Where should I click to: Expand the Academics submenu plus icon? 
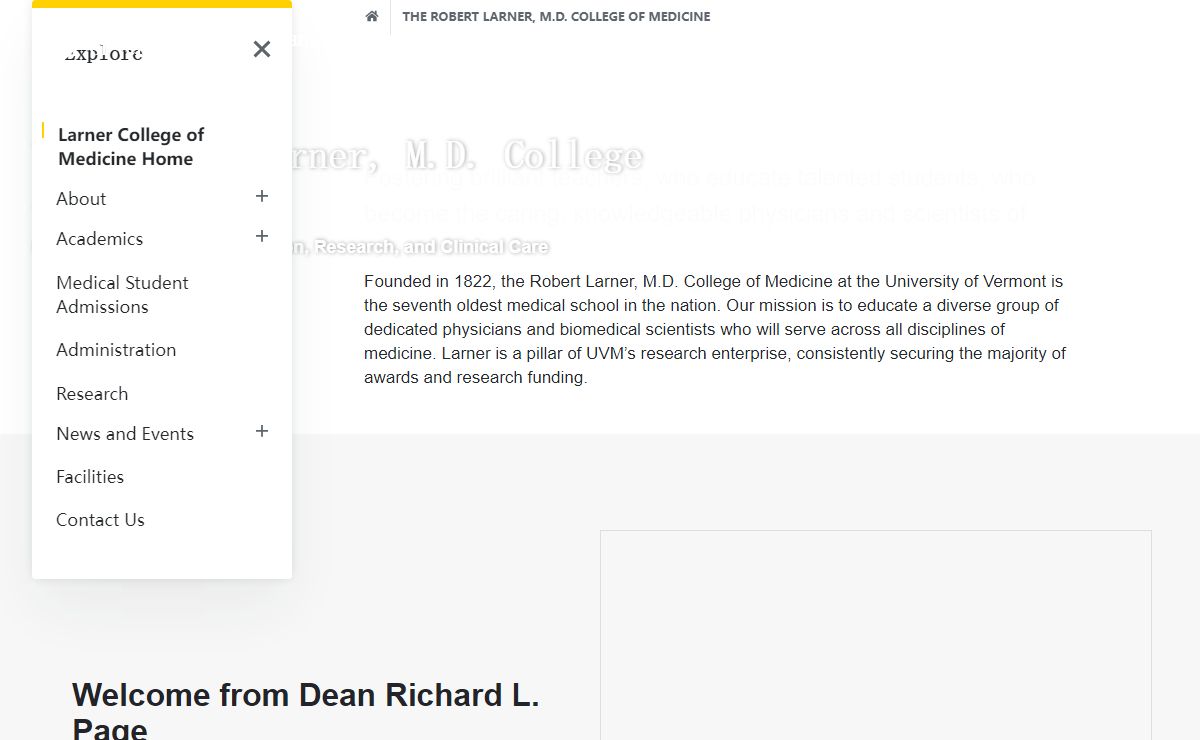click(262, 236)
